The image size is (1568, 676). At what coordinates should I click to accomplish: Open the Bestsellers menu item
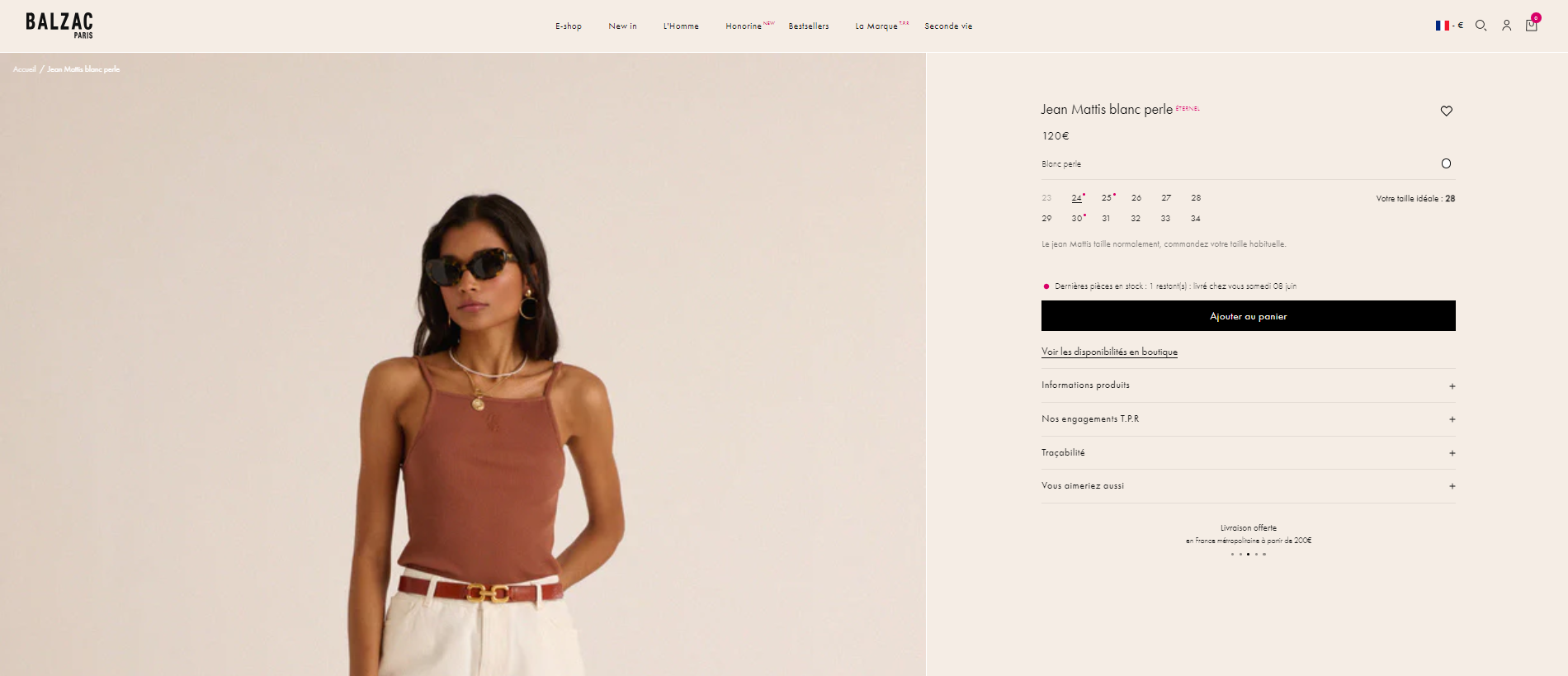click(809, 26)
